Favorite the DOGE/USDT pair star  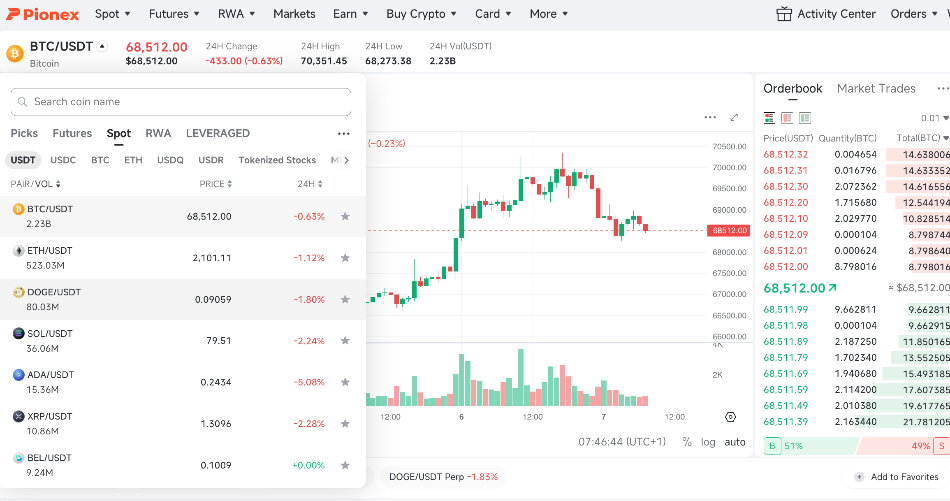pos(345,299)
